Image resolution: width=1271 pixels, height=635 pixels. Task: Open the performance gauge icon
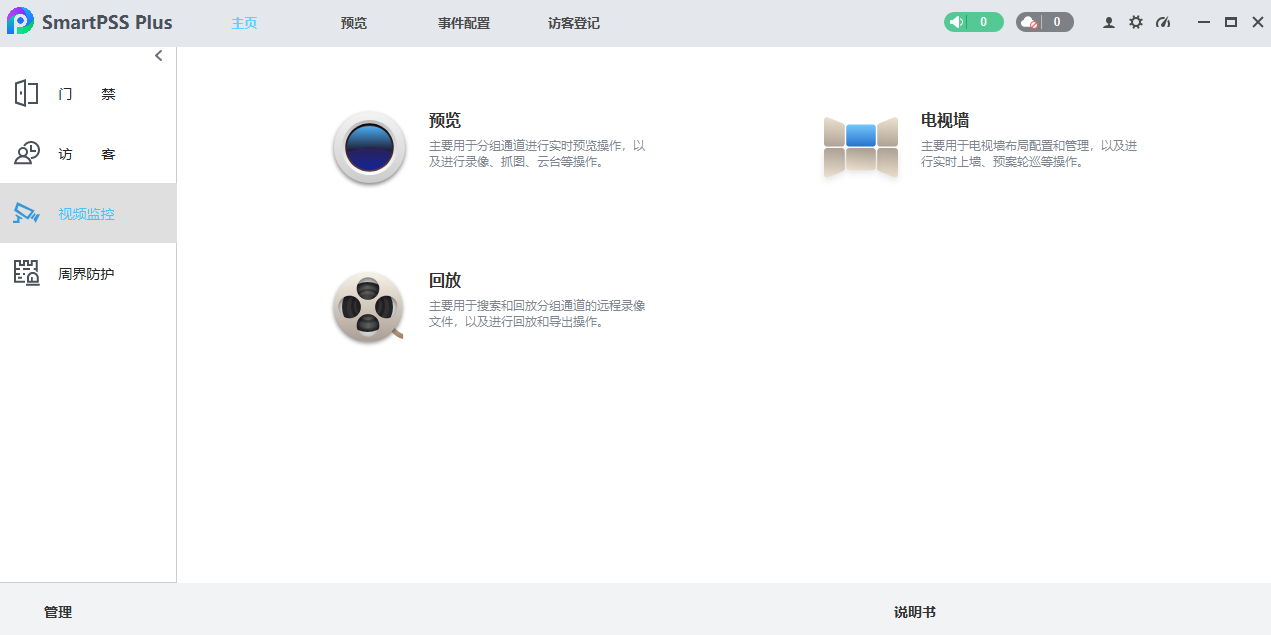tap(1162, 21)
